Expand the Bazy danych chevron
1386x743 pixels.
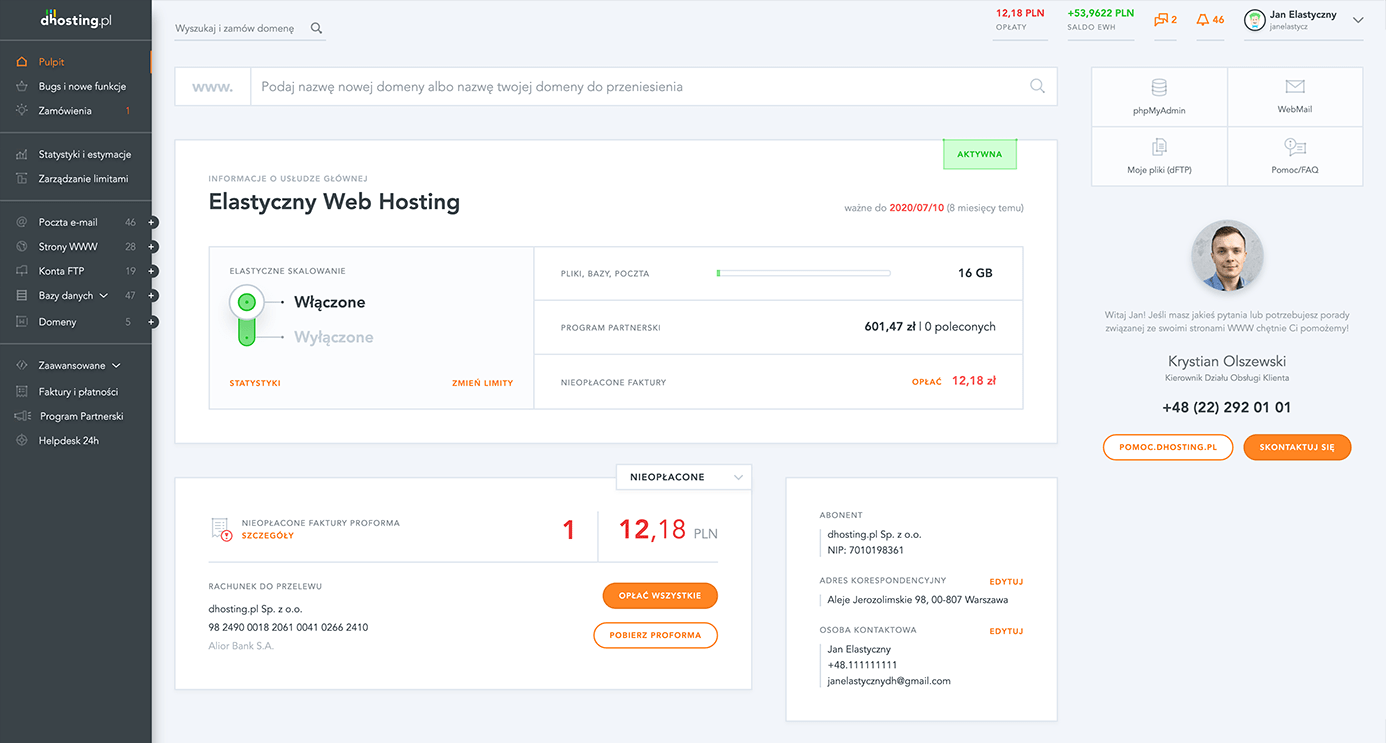[102, 296]
